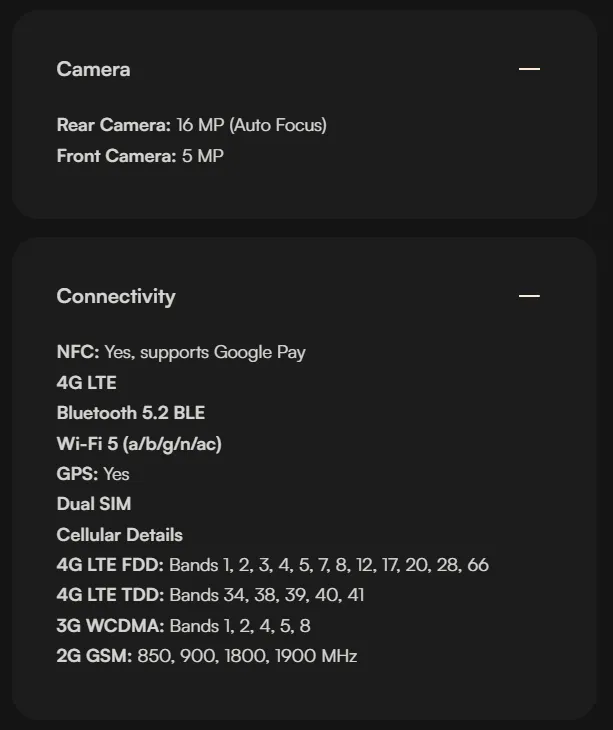This screenshot has height=730, width=613.
Task: Click the GPS: Yes line
Action: coord(93,474)
